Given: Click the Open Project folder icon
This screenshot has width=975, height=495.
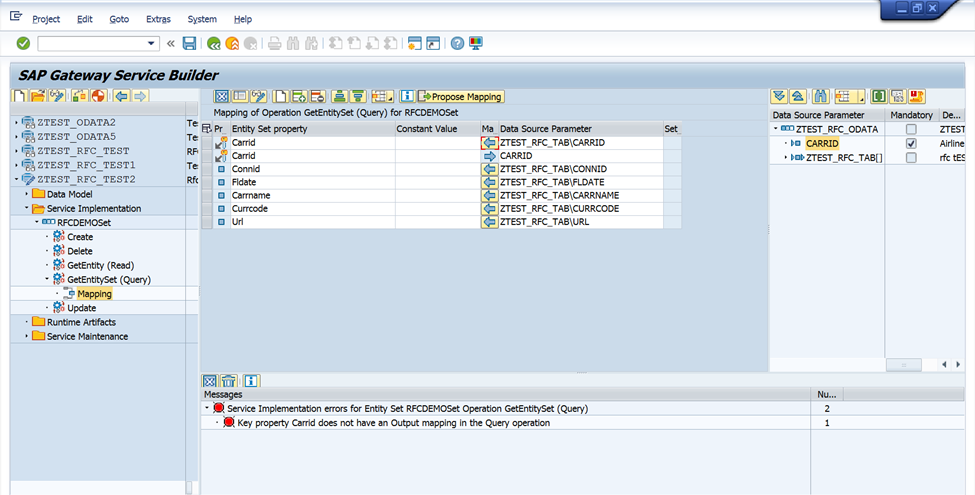Looking at the screenshot, I should 38,96.
